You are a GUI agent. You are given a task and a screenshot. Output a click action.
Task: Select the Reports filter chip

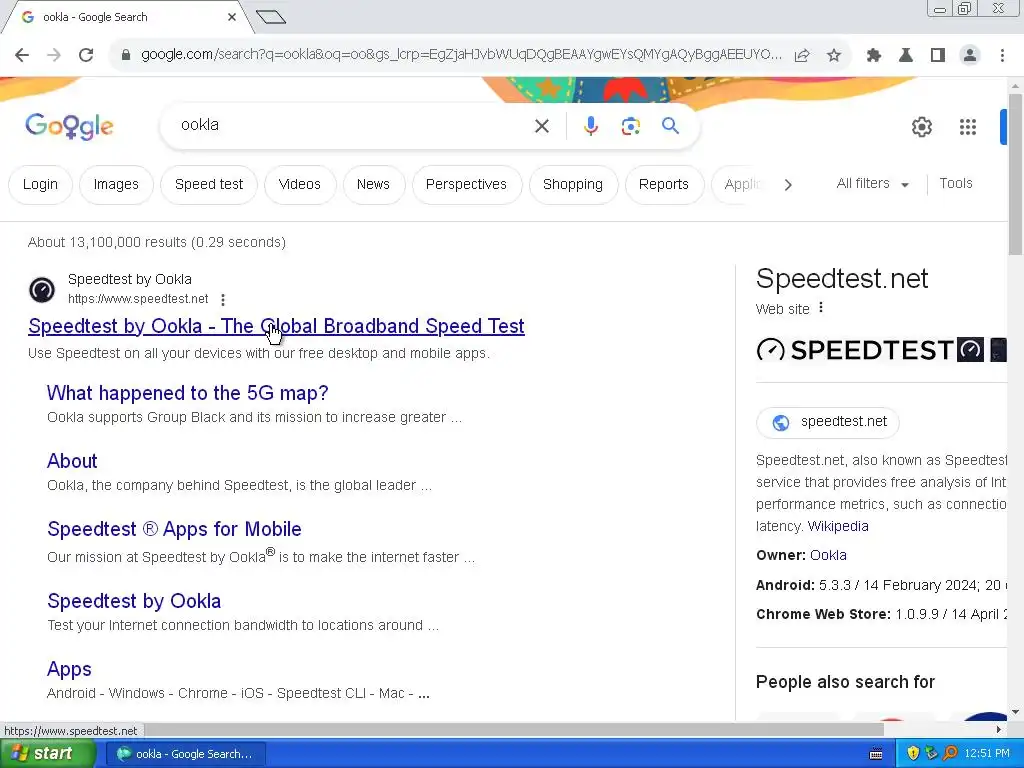pyautogui.click(x=664, y=185)
